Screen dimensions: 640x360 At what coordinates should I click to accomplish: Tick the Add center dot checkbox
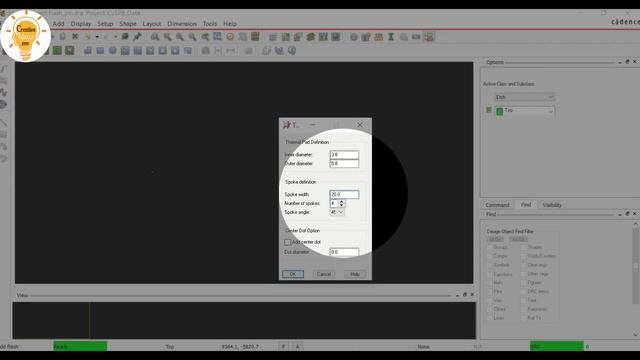pyautogui.click(x=287, y=242)
